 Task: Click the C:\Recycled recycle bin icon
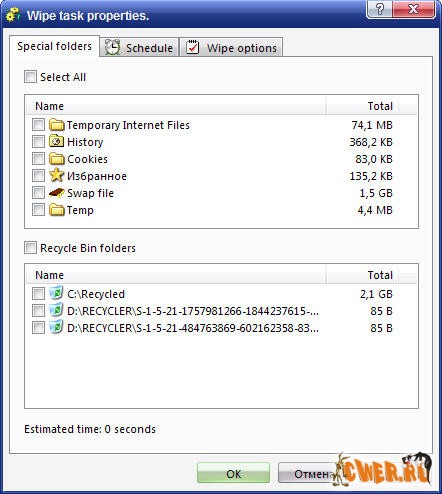pos(56,293)
